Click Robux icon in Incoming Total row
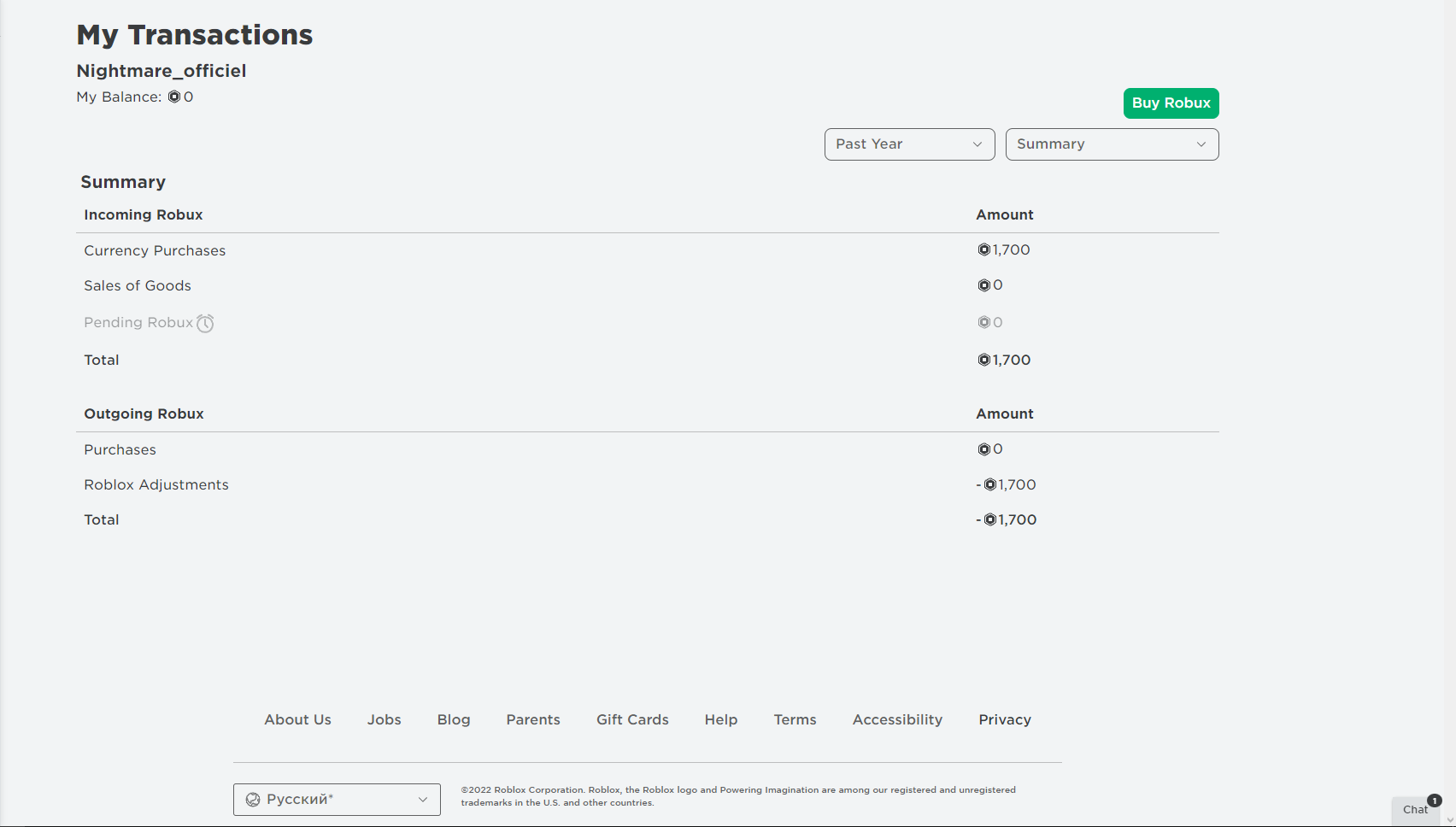Viewport: 1456px width, 827px height. tap(983, 361)
